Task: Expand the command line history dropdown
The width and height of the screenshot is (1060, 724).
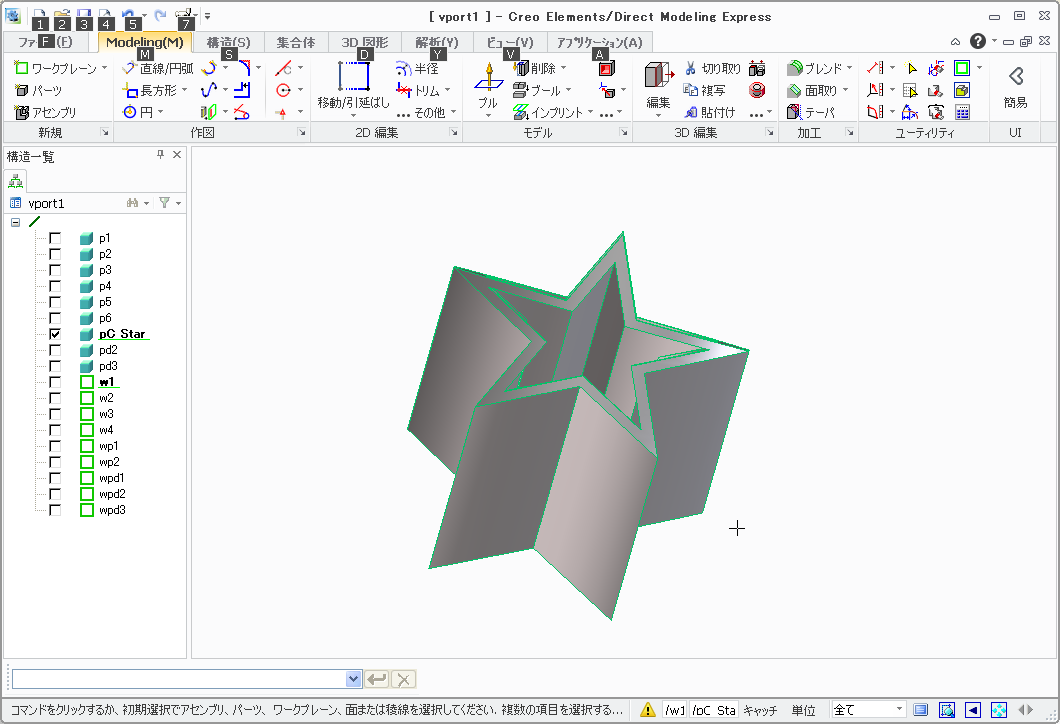Action: (x=353, y=679)
